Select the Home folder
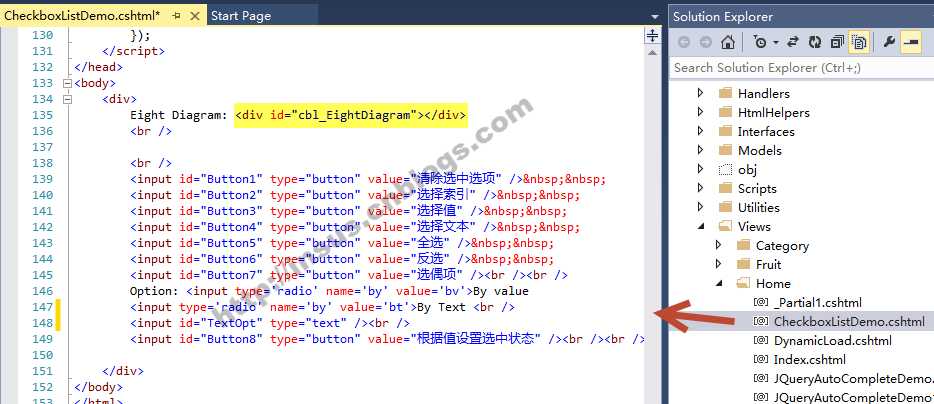This screenshot has height=404, width=934. (773, 284)
